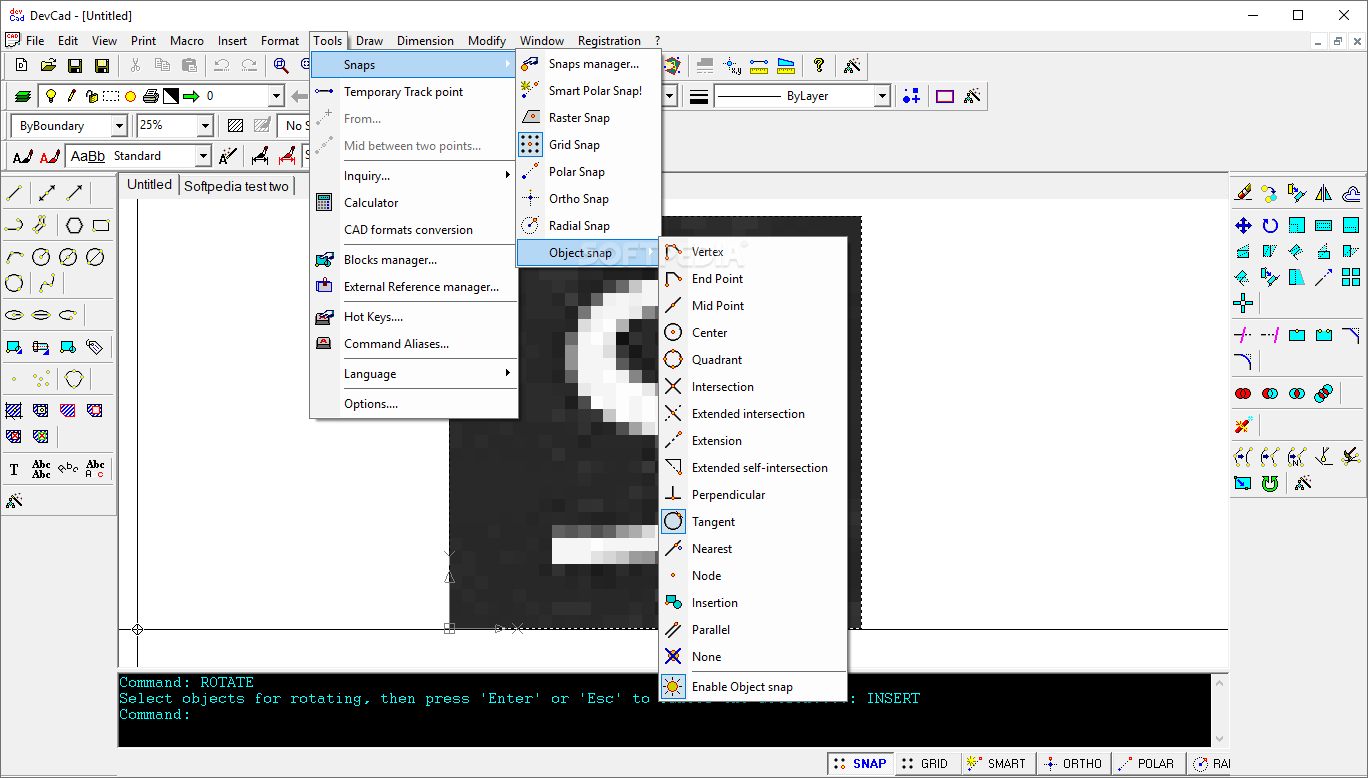The width and height of the screenshot is (1368, 778).
Task: Toggle ORTHO in the status bar
Action: point(1072,763)
